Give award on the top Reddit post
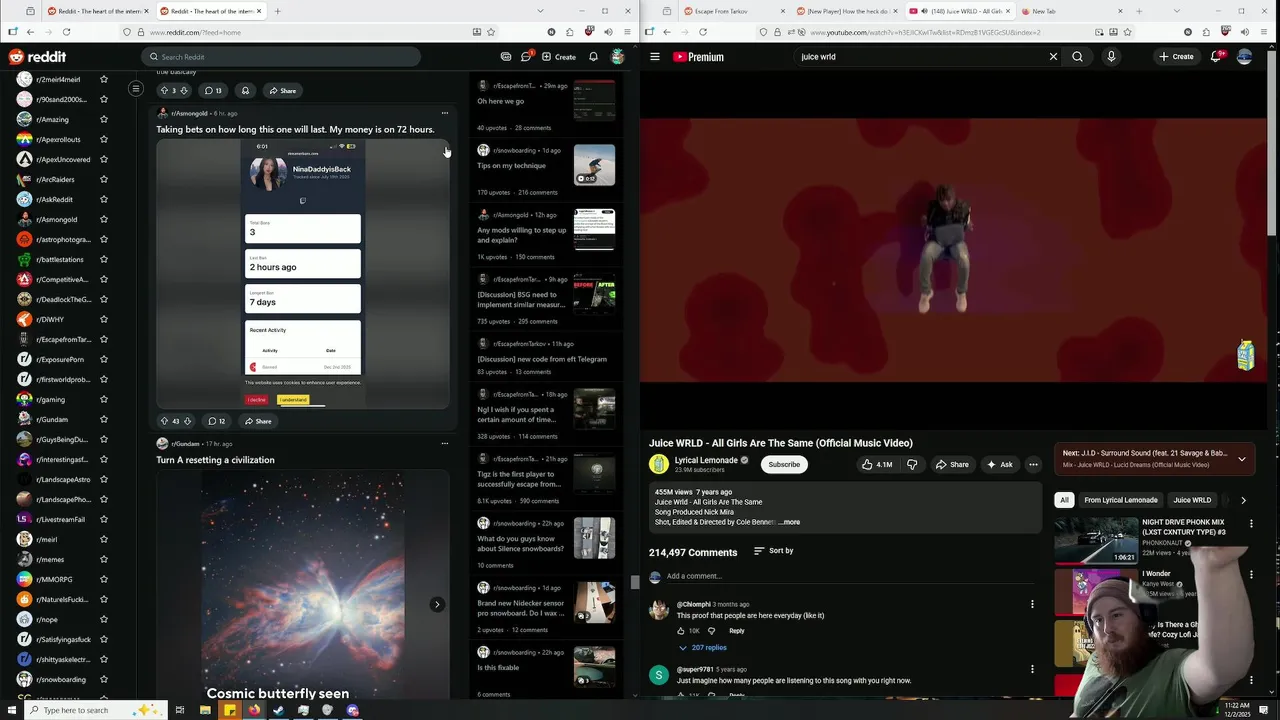This screenshot has height=720, width=1280. click(245, 91)
